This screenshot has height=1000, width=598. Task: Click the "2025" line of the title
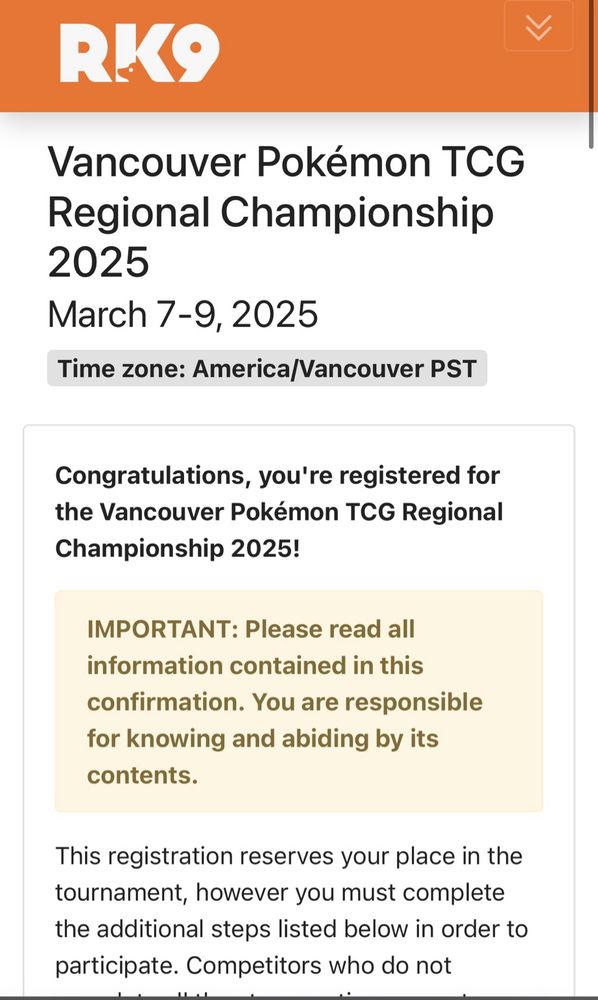click(x=98, y=262)
